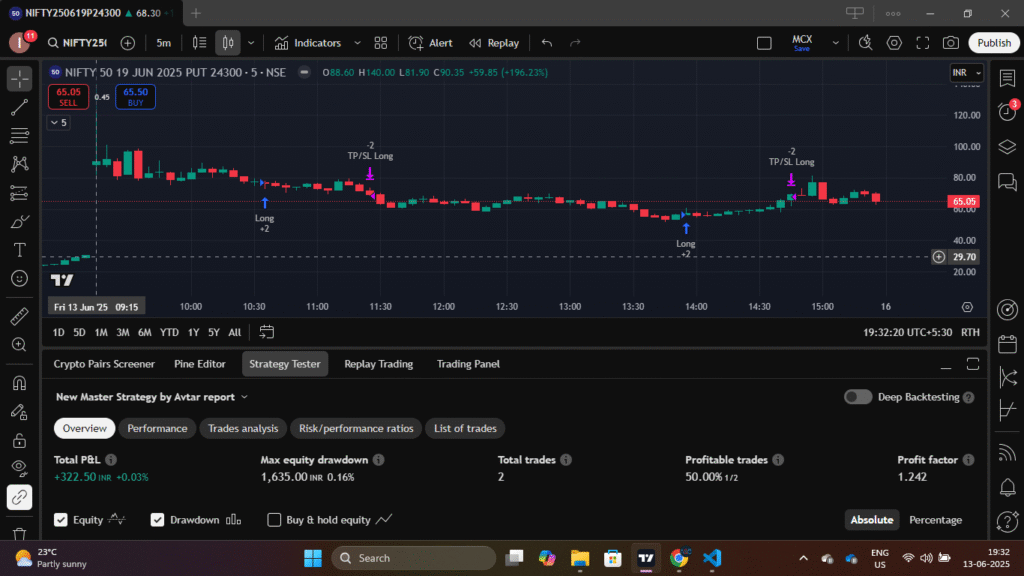
Task: Click the 65.50 BUY button
Action: point(135,97)
